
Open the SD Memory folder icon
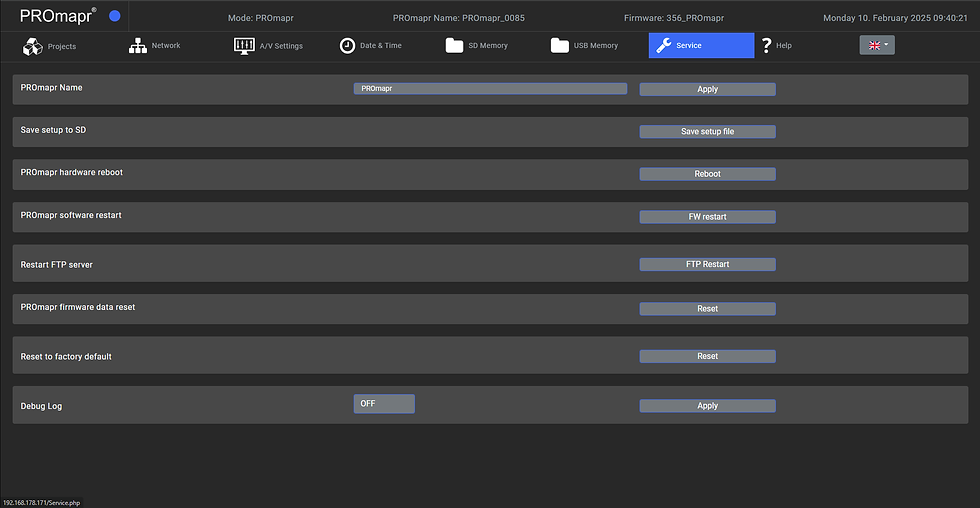click(454, 46)
